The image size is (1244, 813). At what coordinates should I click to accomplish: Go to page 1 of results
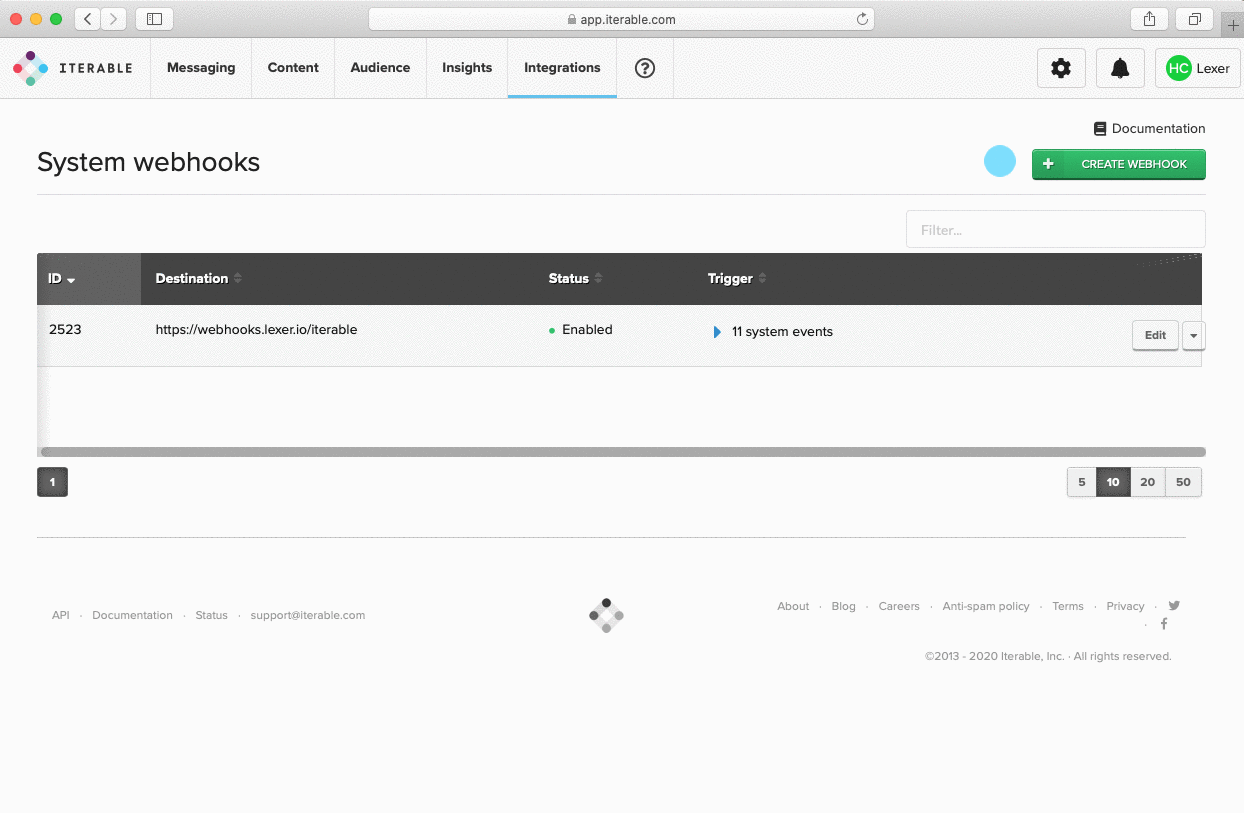pos(52,482)
